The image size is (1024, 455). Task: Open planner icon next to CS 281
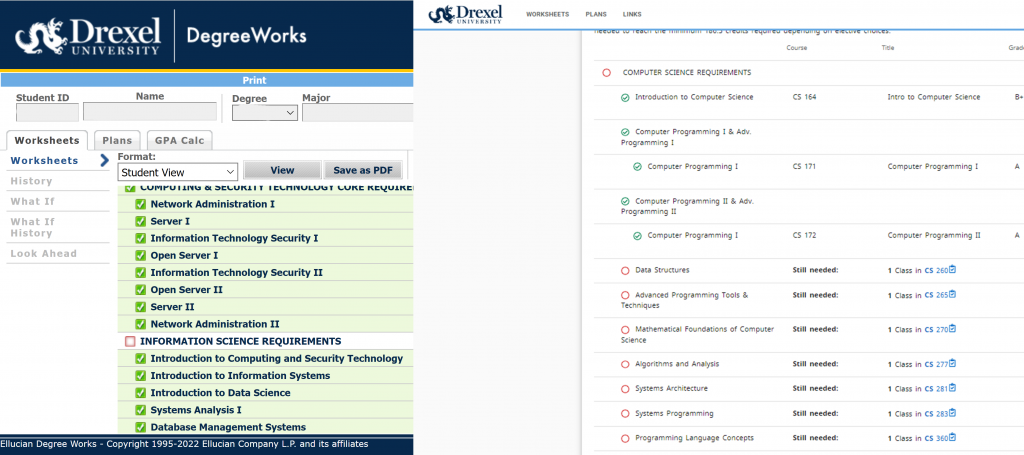952,388
